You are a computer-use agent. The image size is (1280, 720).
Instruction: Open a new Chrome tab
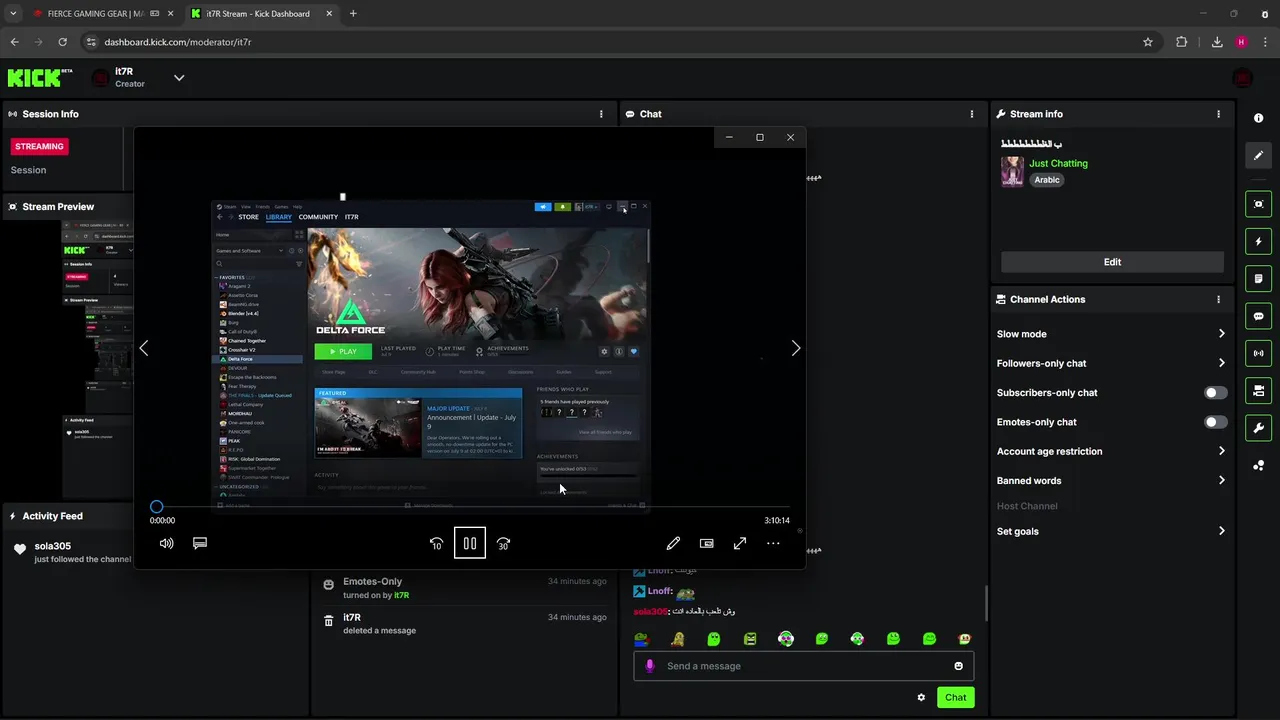(x=353, y=14)
